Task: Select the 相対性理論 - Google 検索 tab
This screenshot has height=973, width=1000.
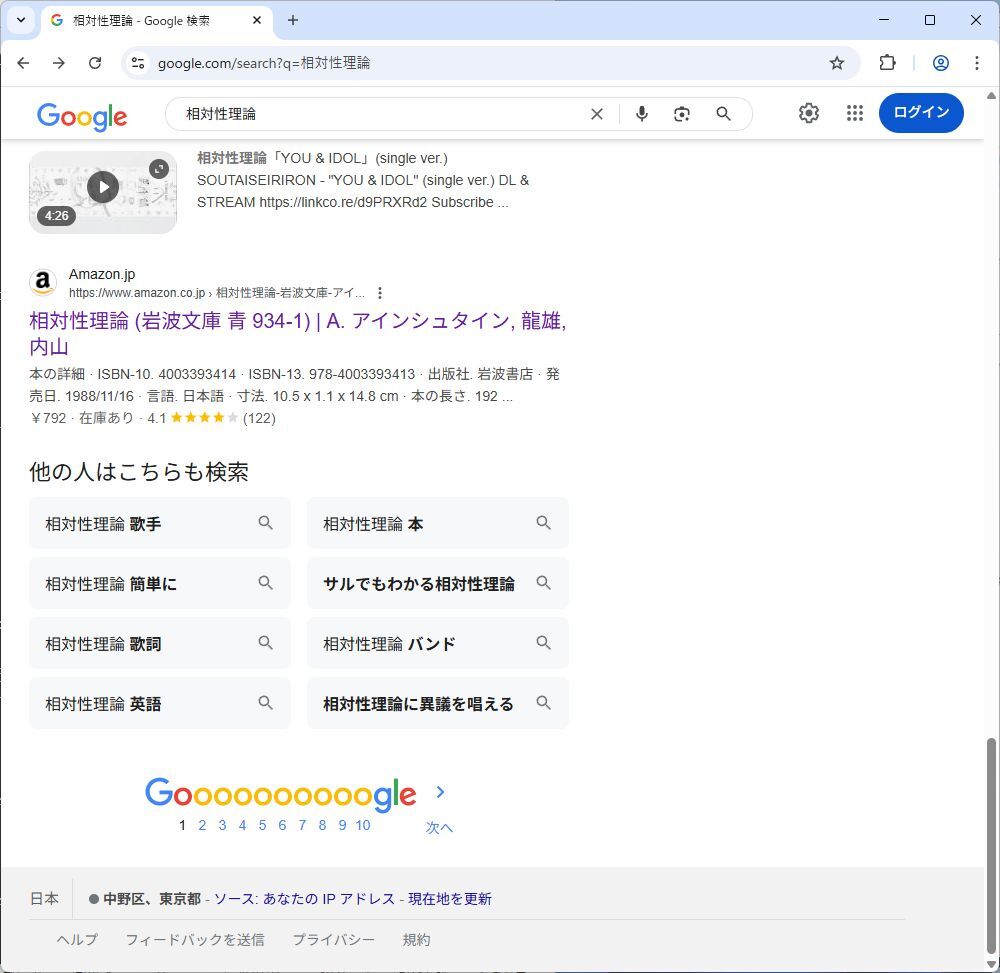Action: (x=157, y=20)
